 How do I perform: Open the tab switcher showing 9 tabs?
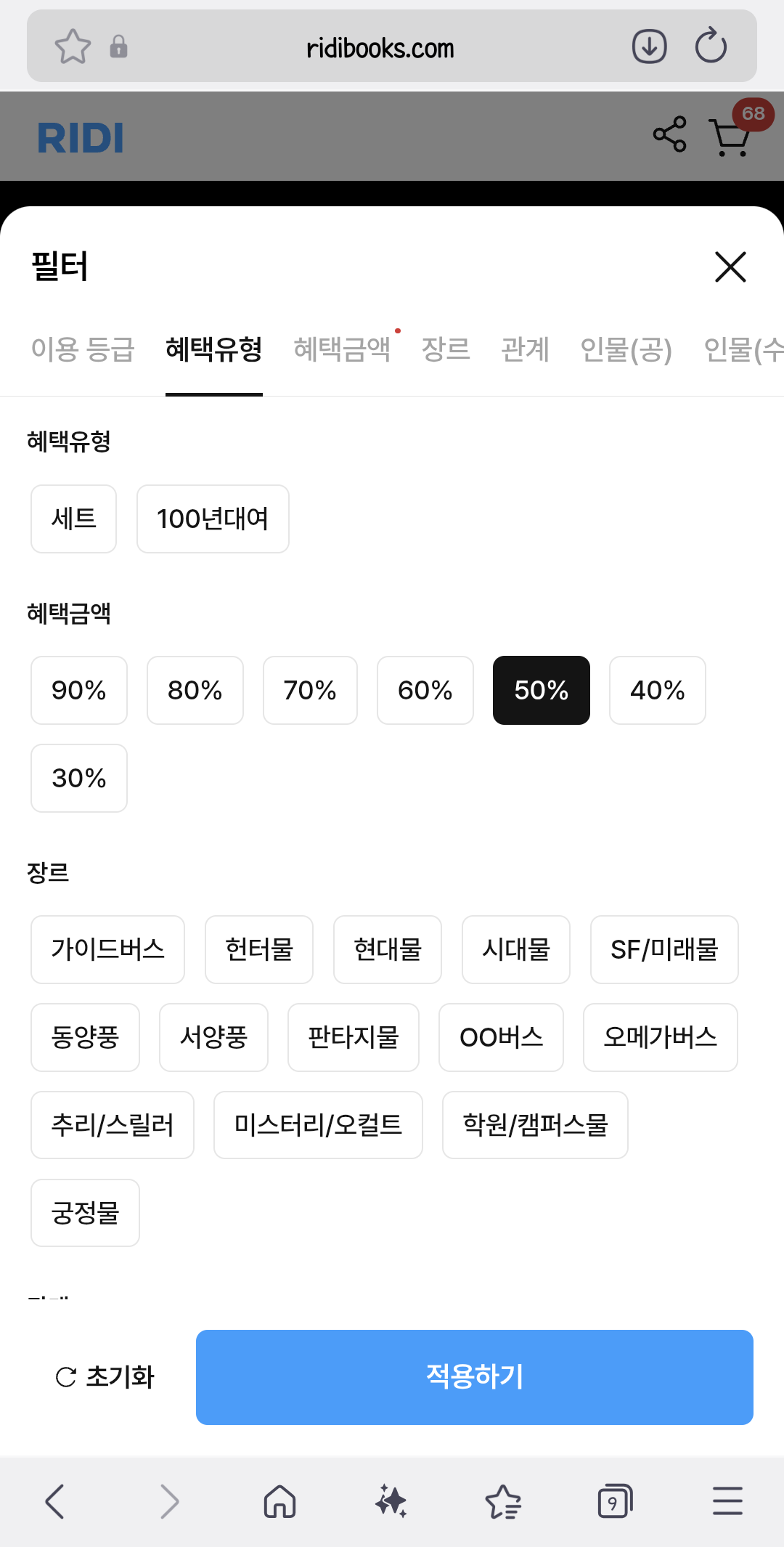(615, 1501)
